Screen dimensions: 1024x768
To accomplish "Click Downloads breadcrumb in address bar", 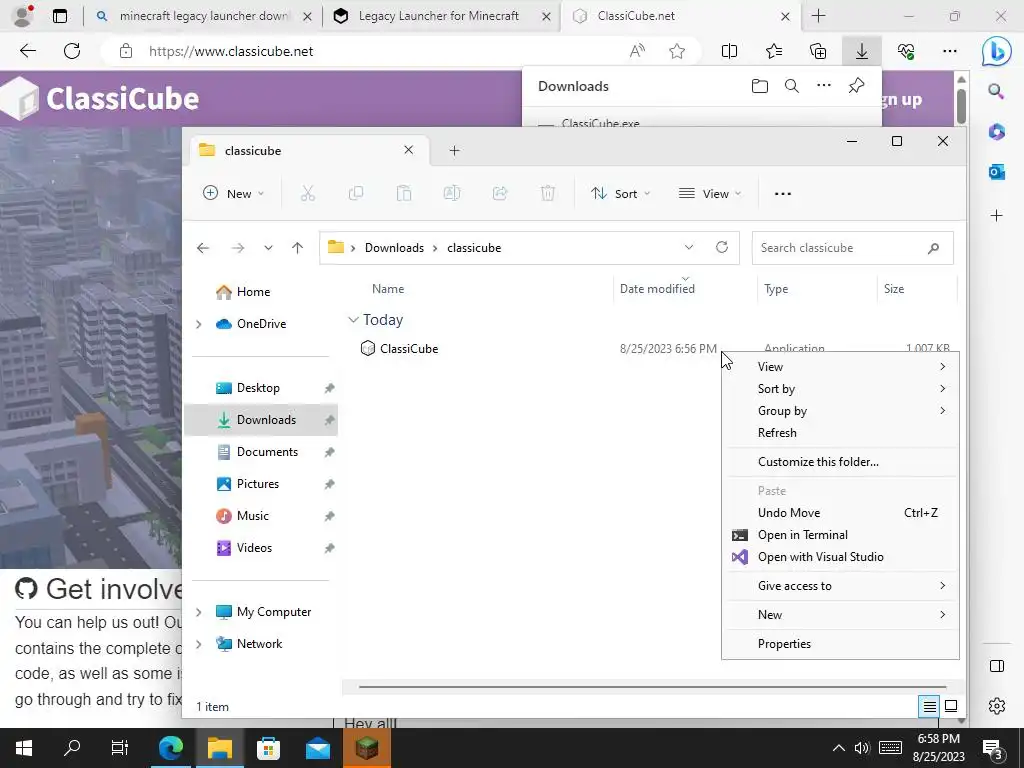I will 394,248.
